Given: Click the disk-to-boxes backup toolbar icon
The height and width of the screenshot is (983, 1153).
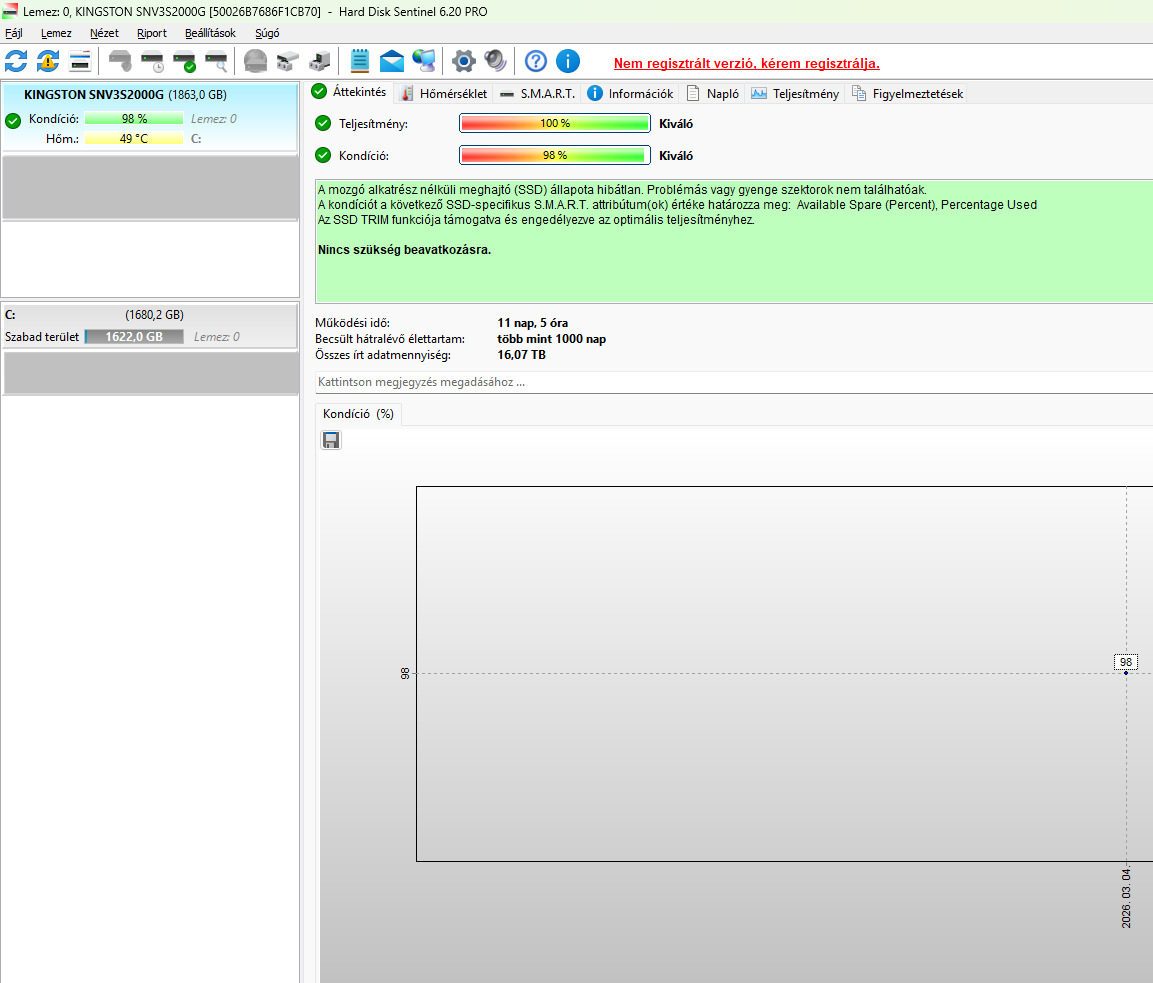Looking at the screenshot, I should [x=288, y=61].
